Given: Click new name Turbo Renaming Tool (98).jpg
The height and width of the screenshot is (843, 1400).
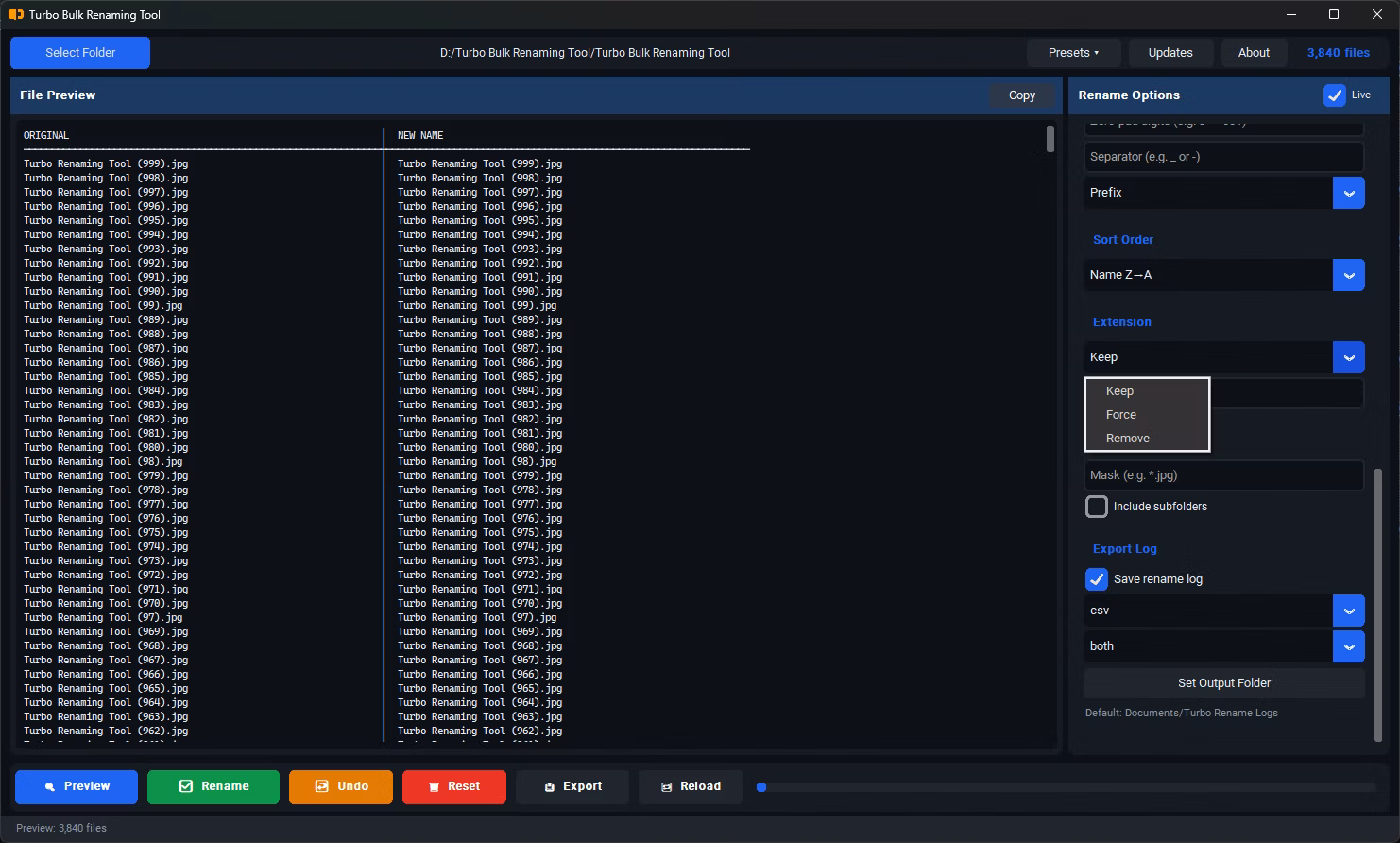Looking at the screenshot, I should pos(477,462).
